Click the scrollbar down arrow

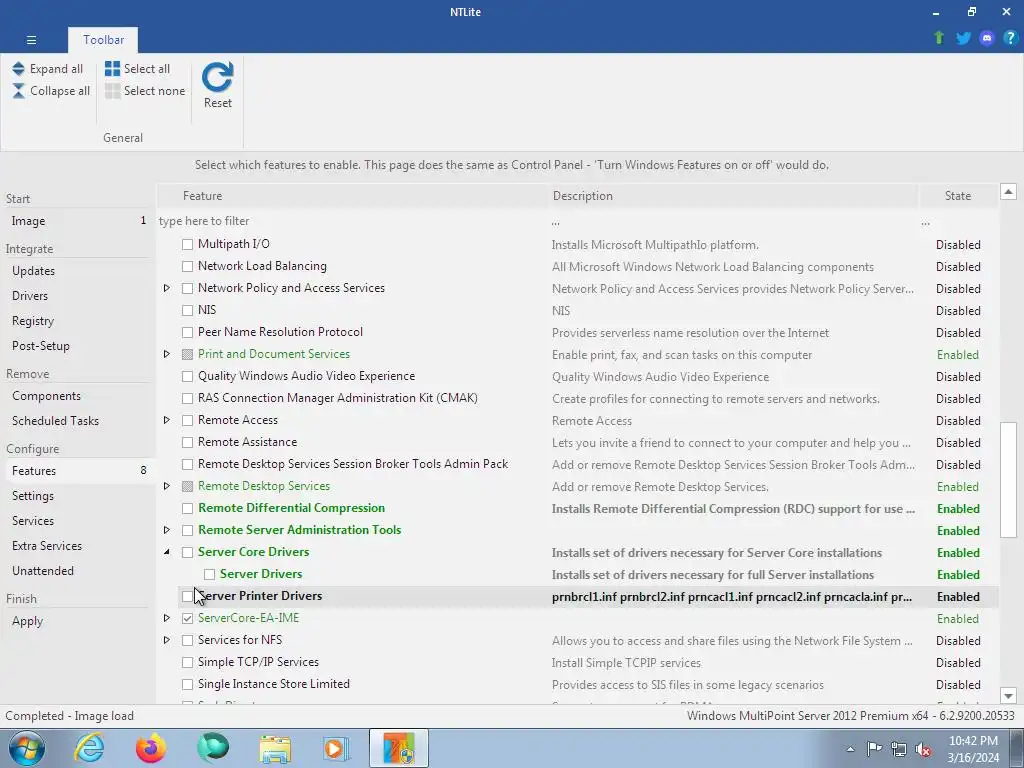1008,696
